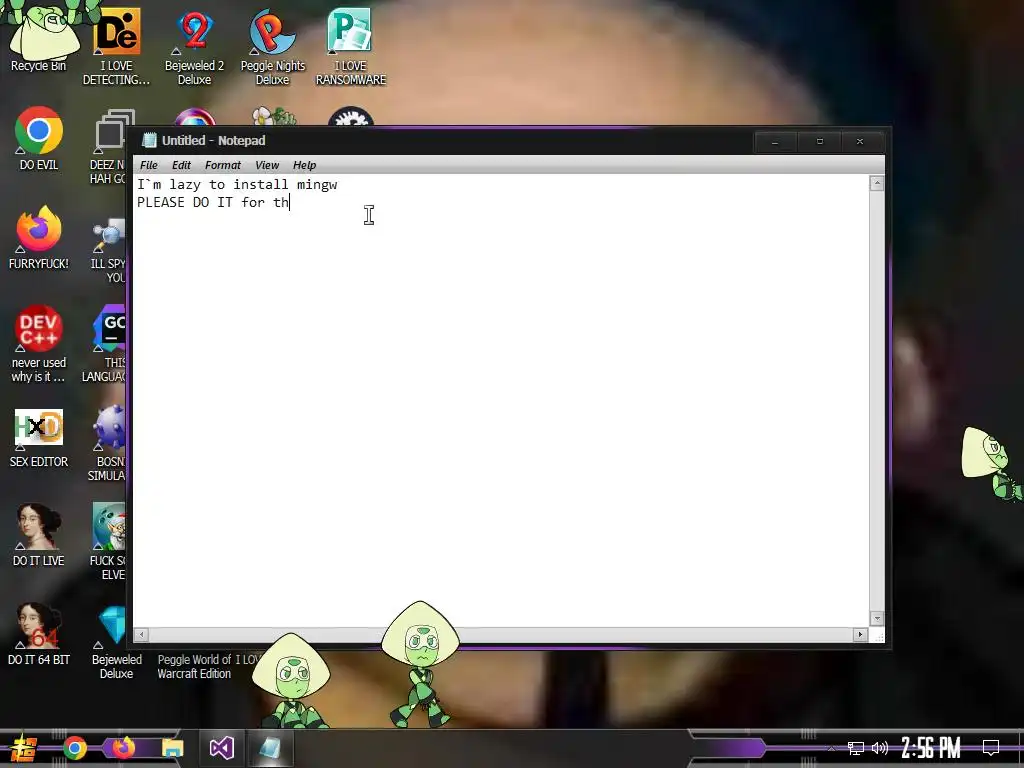Click the Start button on the taskbar
Image resolution: width=1024 pixels, height=768 pixels.
pyautogui.click(x=23, y=748)
